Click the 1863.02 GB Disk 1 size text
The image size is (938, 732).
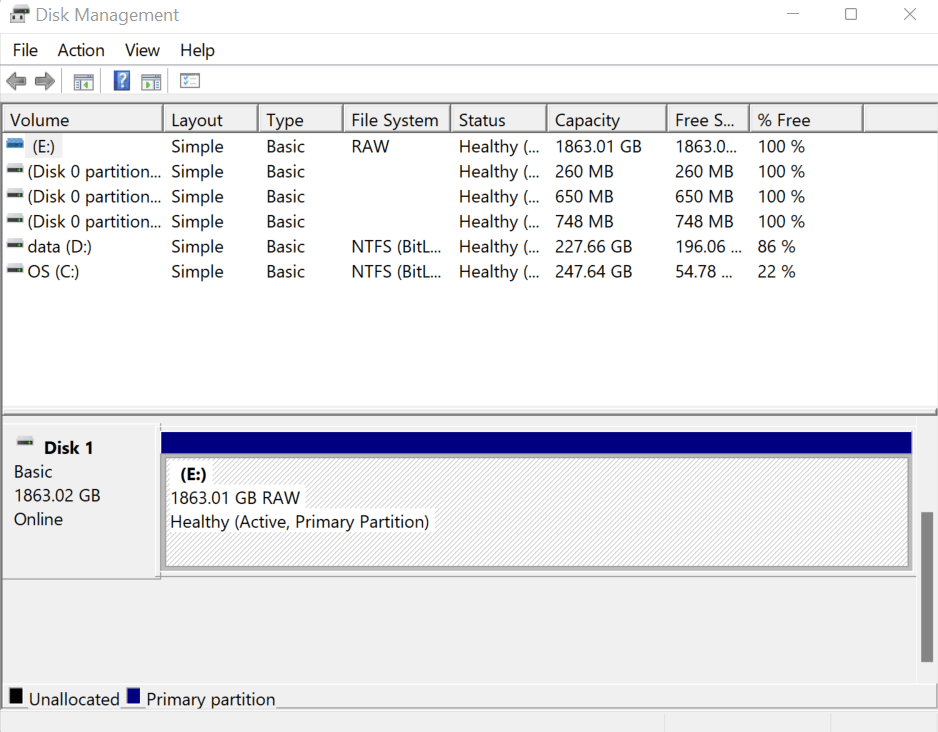coord(57,495)
